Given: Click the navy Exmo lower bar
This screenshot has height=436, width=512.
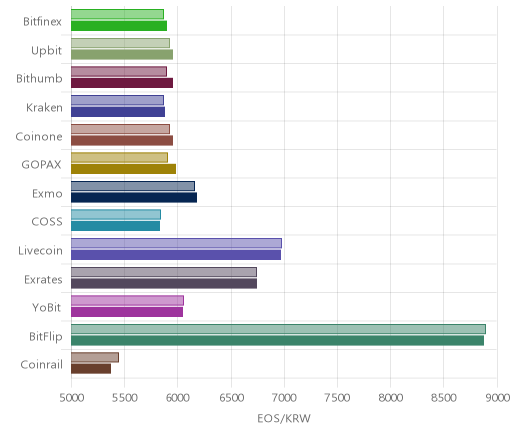Looking at the screenshot, I should tap(134, 198).
